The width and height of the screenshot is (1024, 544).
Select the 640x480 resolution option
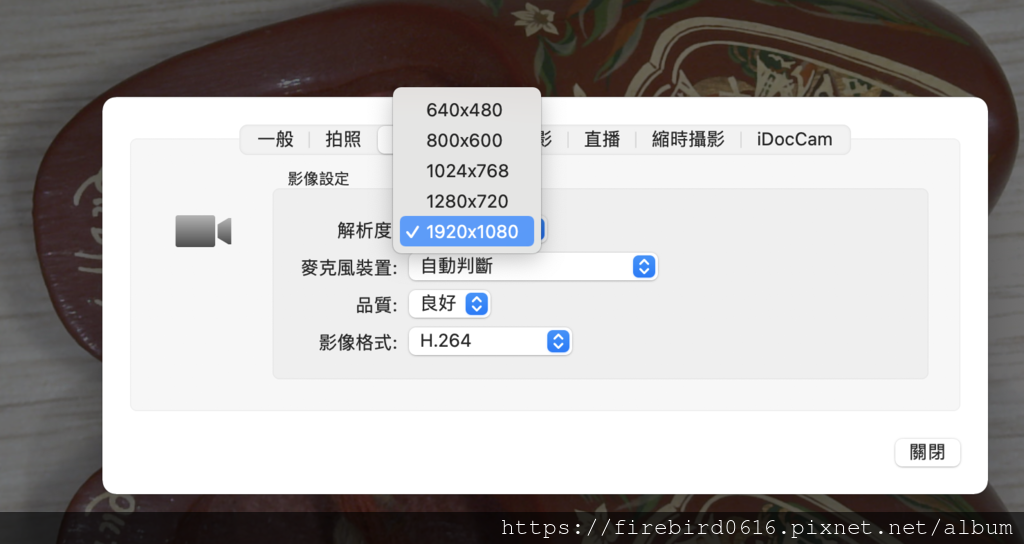pos(467,110)
